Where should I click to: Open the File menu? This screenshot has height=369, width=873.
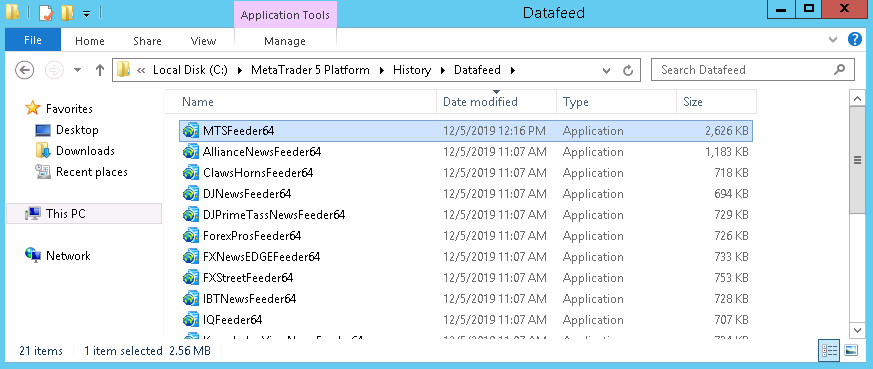pyautogui.click(x=33, y=41)
